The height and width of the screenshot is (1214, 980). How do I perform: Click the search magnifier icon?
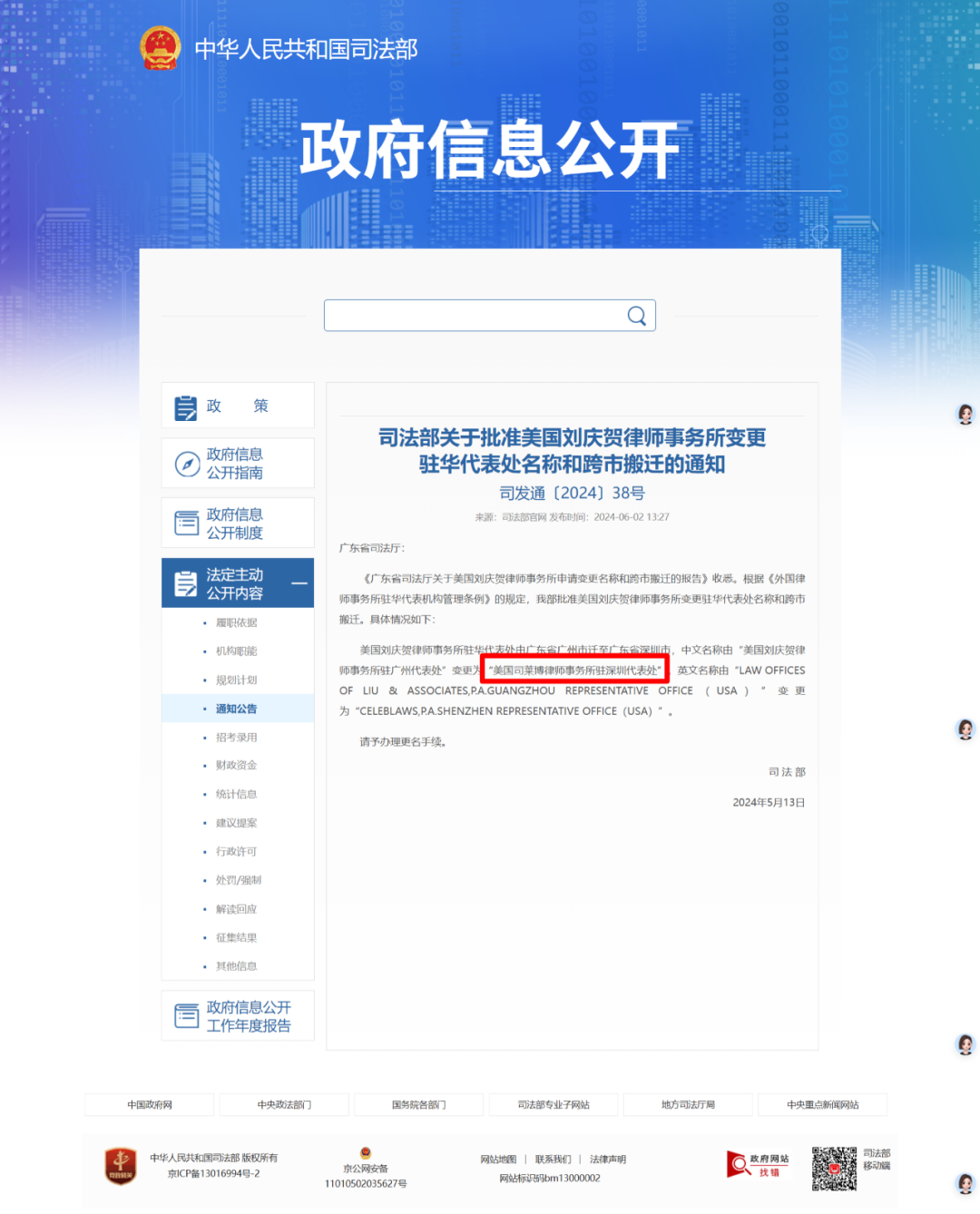point(637,316)
